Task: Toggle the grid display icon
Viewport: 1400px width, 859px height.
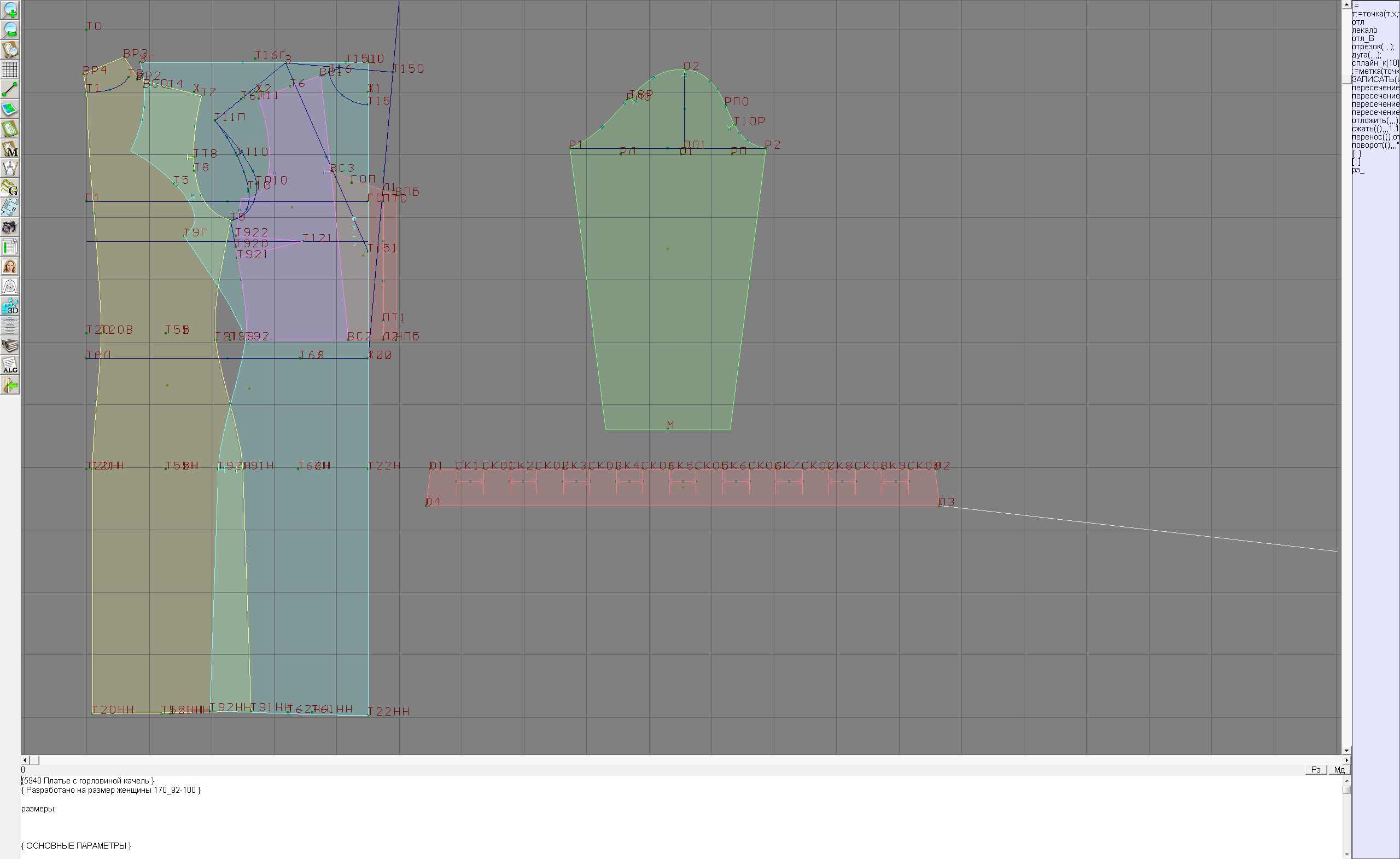Action: point(10,69)
